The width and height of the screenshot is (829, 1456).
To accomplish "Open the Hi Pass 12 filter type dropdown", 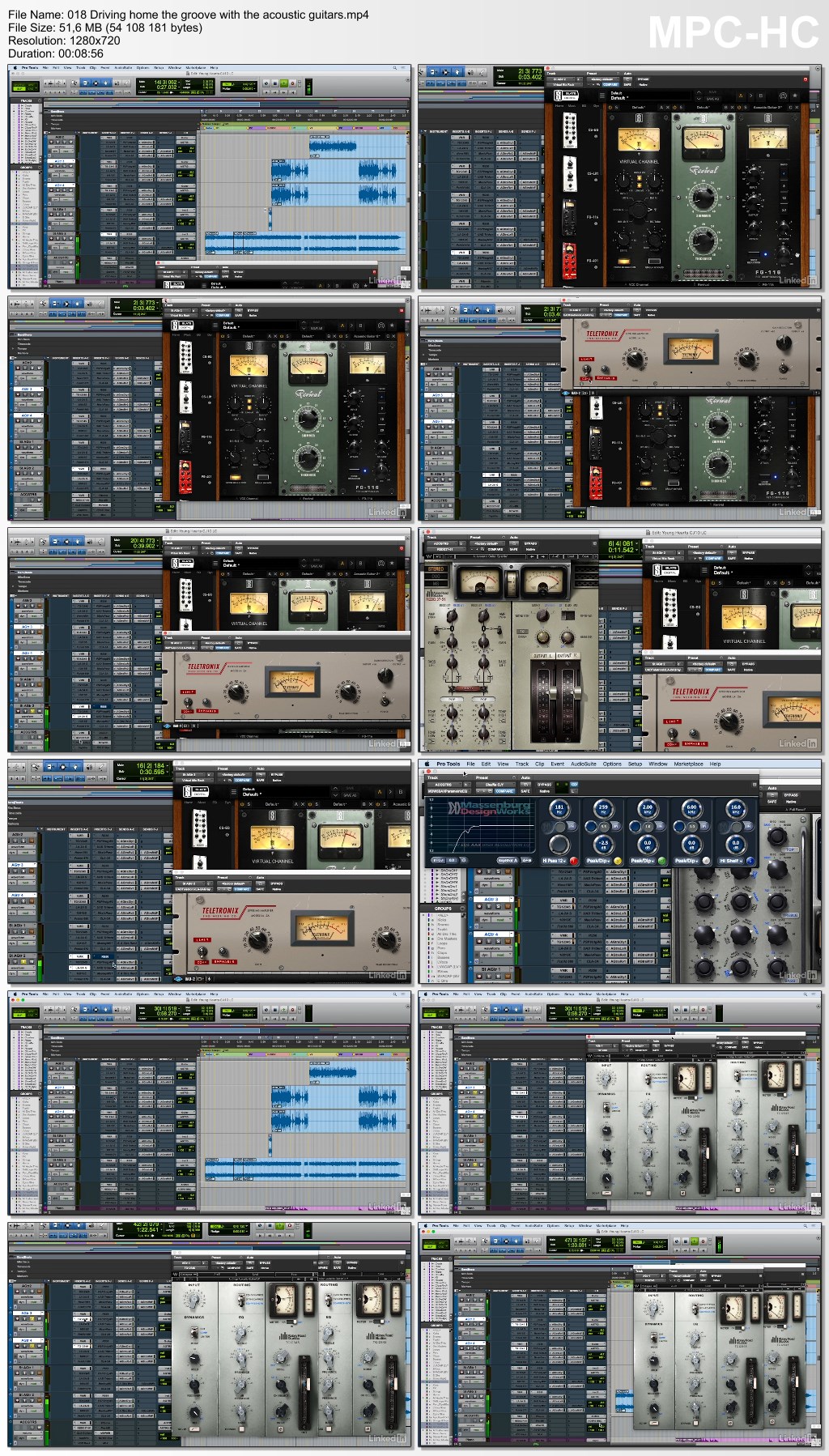I will 553,861.
